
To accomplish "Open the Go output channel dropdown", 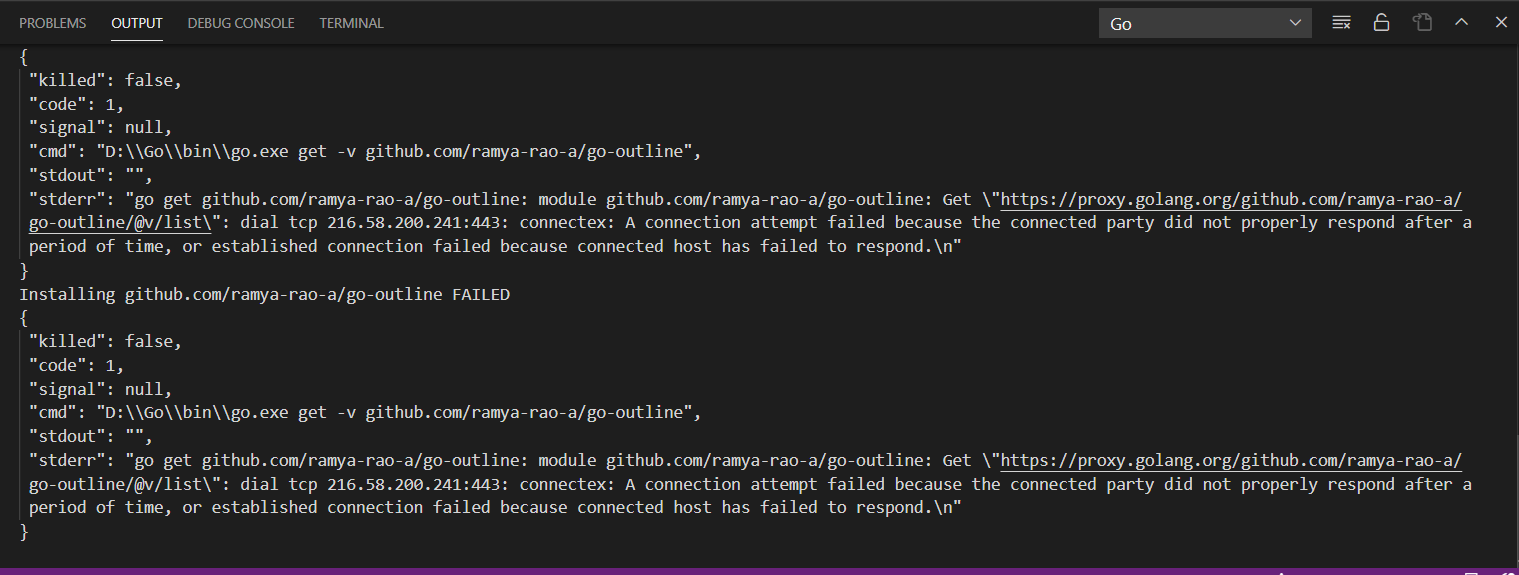I will pos(1205,23).
